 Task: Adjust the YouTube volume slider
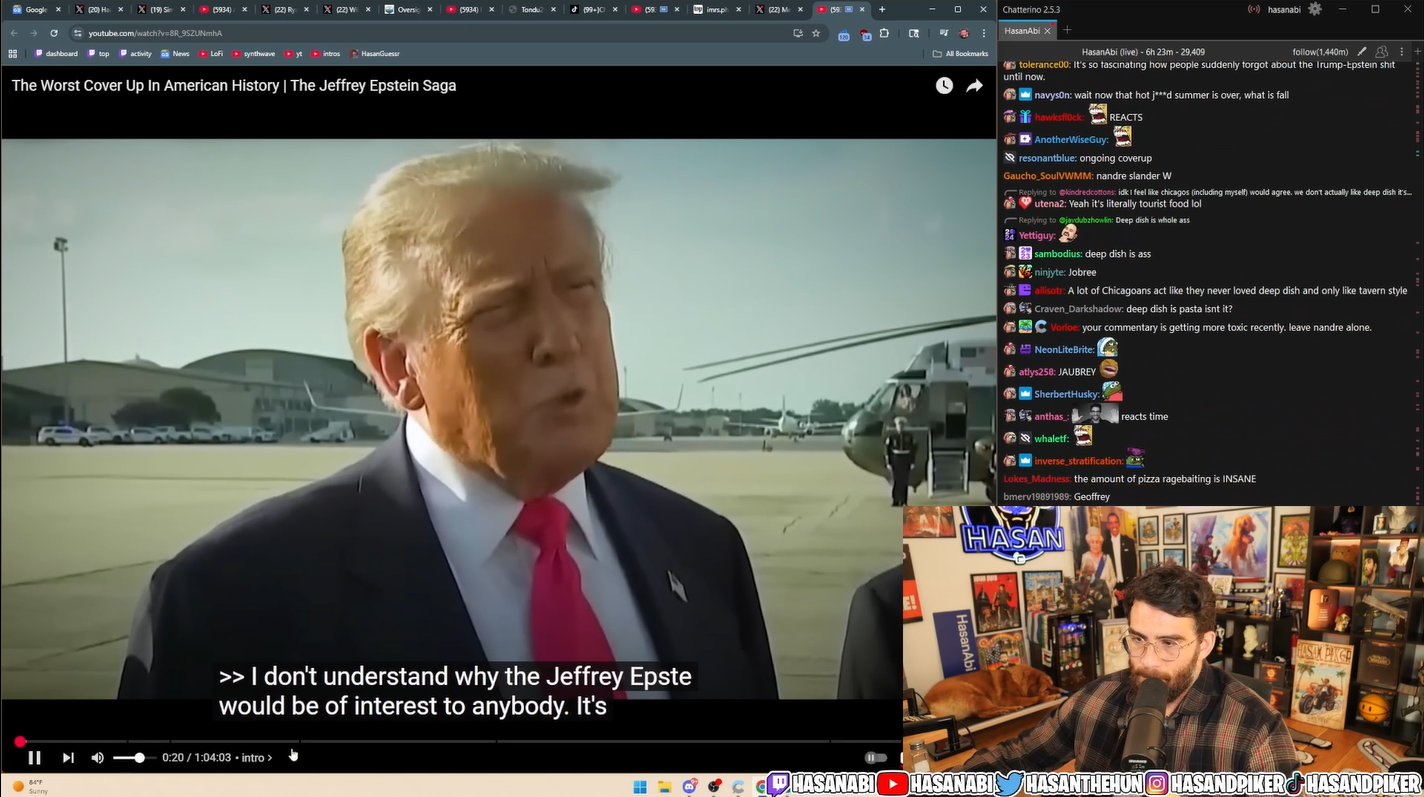coord(134,758)
